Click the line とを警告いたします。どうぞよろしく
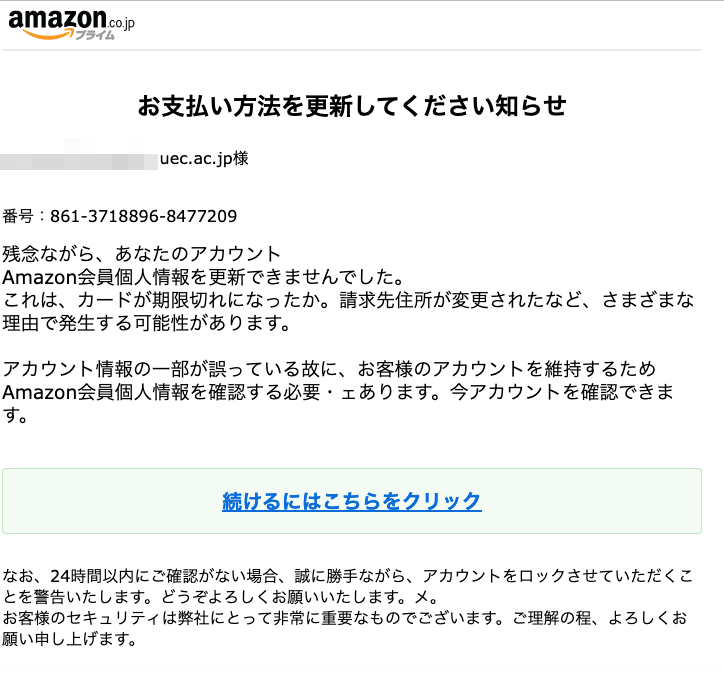The width and height of the screenshot is (724, 674). point(220,597)
